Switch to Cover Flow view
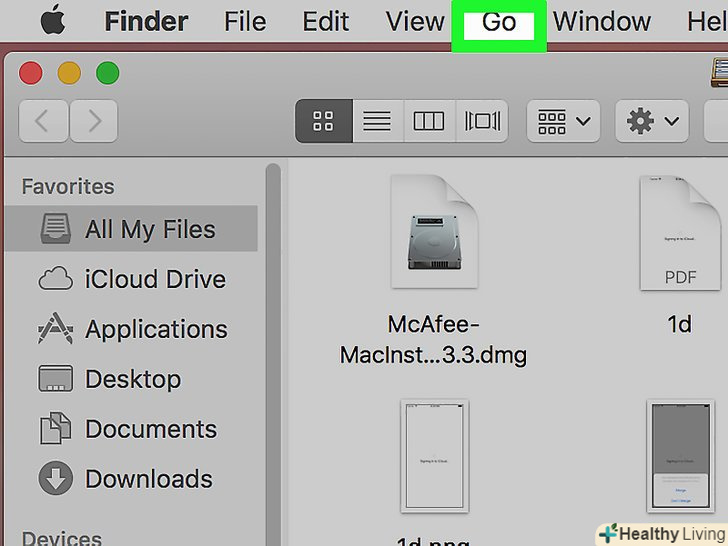 pyautogui.click(x=482, y=121)
